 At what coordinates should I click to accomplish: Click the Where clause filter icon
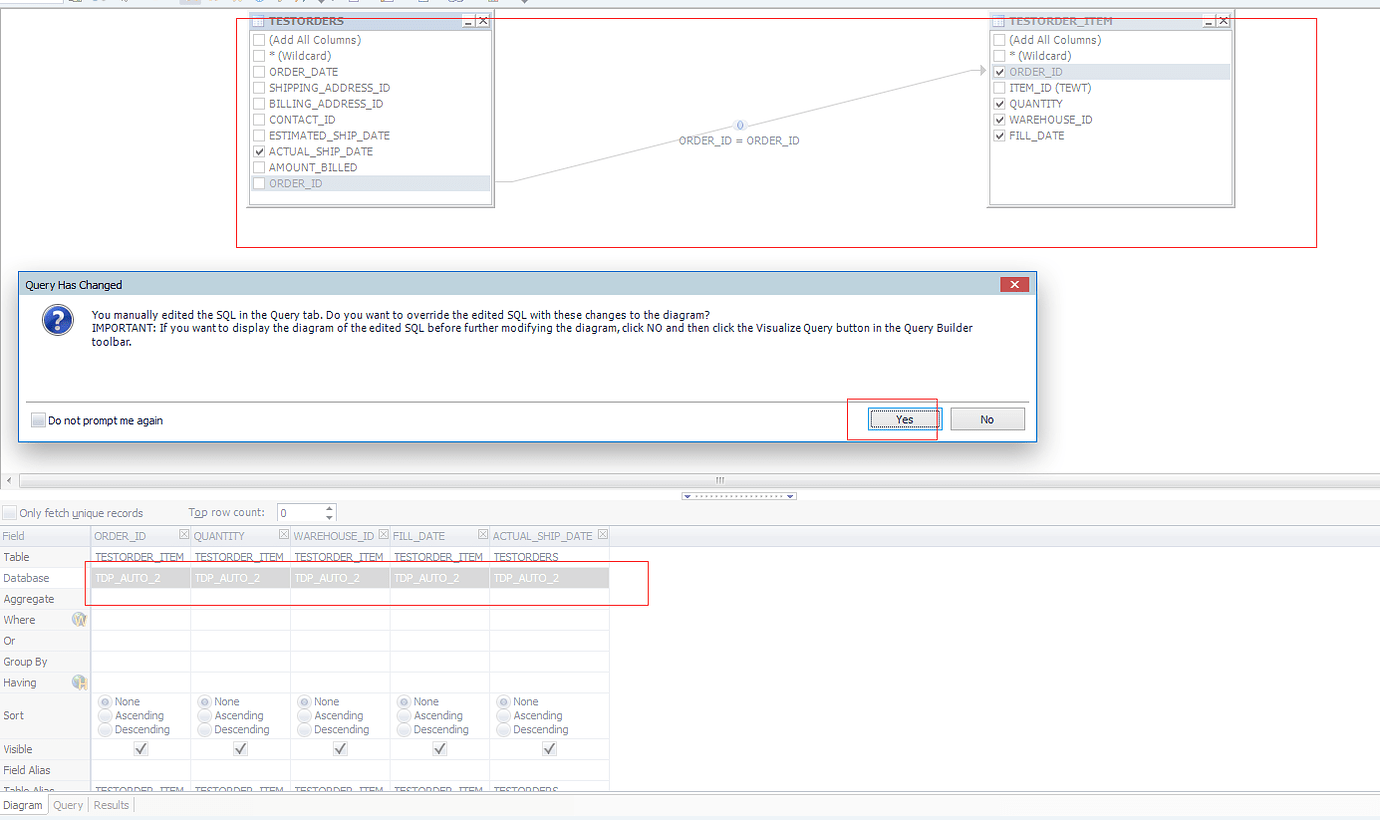79,619
